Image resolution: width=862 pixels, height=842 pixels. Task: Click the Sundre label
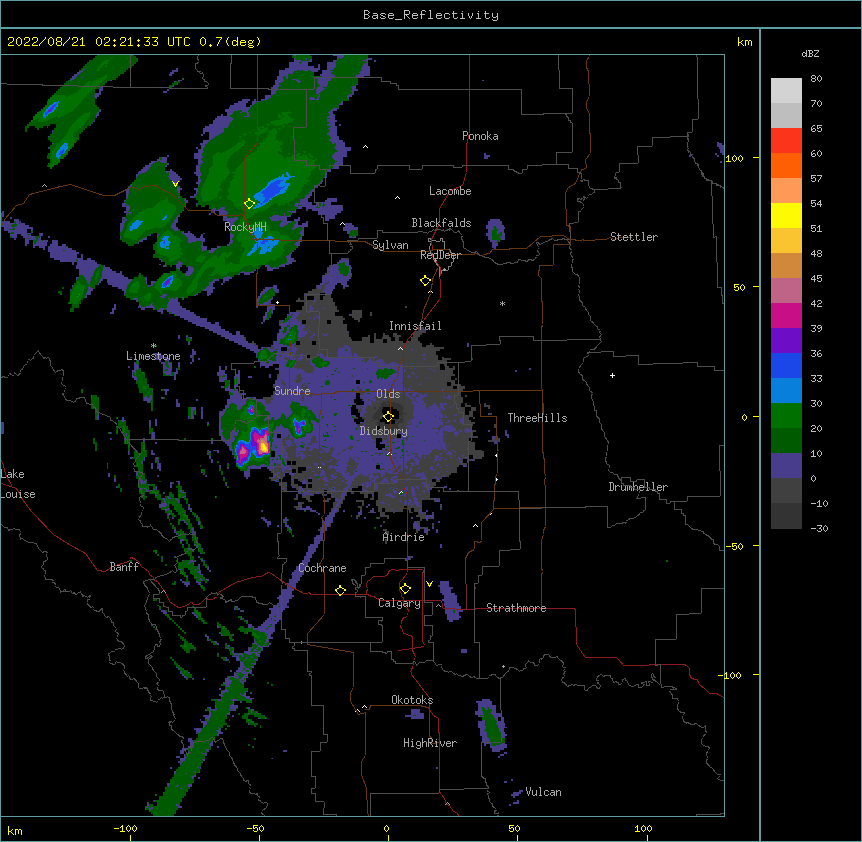292,391
